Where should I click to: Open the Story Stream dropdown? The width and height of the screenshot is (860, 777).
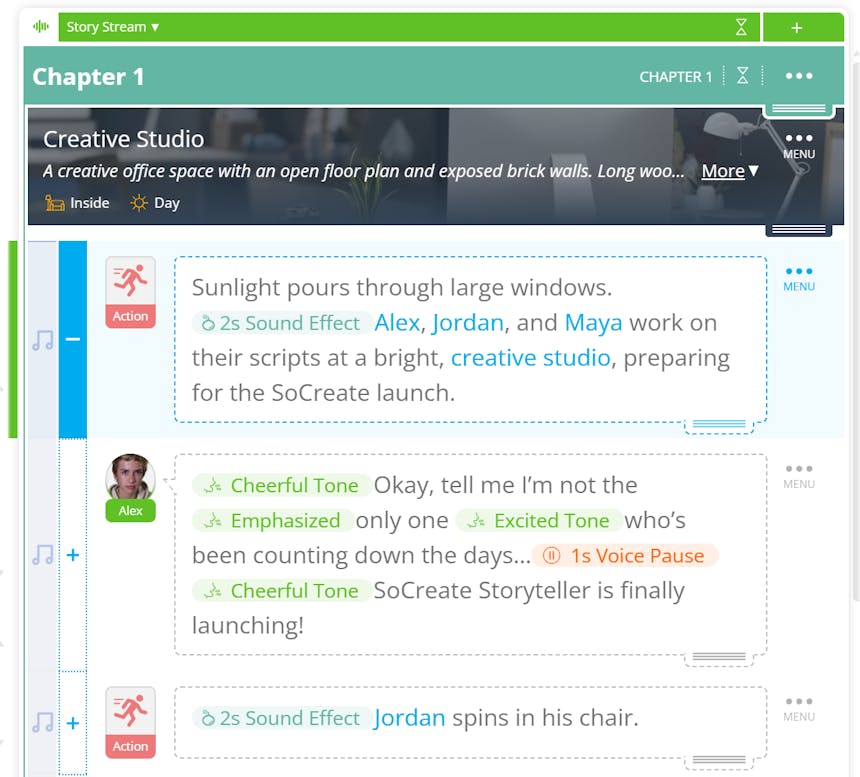[112, 27]
